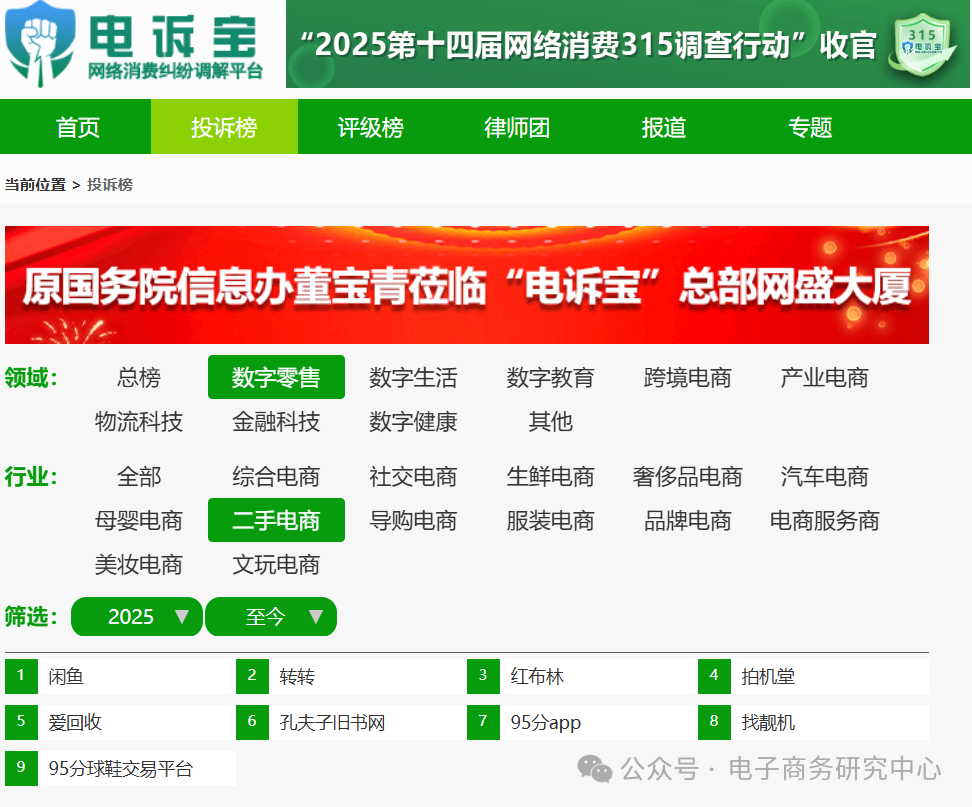Open the 专题 section
Viewport: 972px width, 807px height.
coord(809,126)
